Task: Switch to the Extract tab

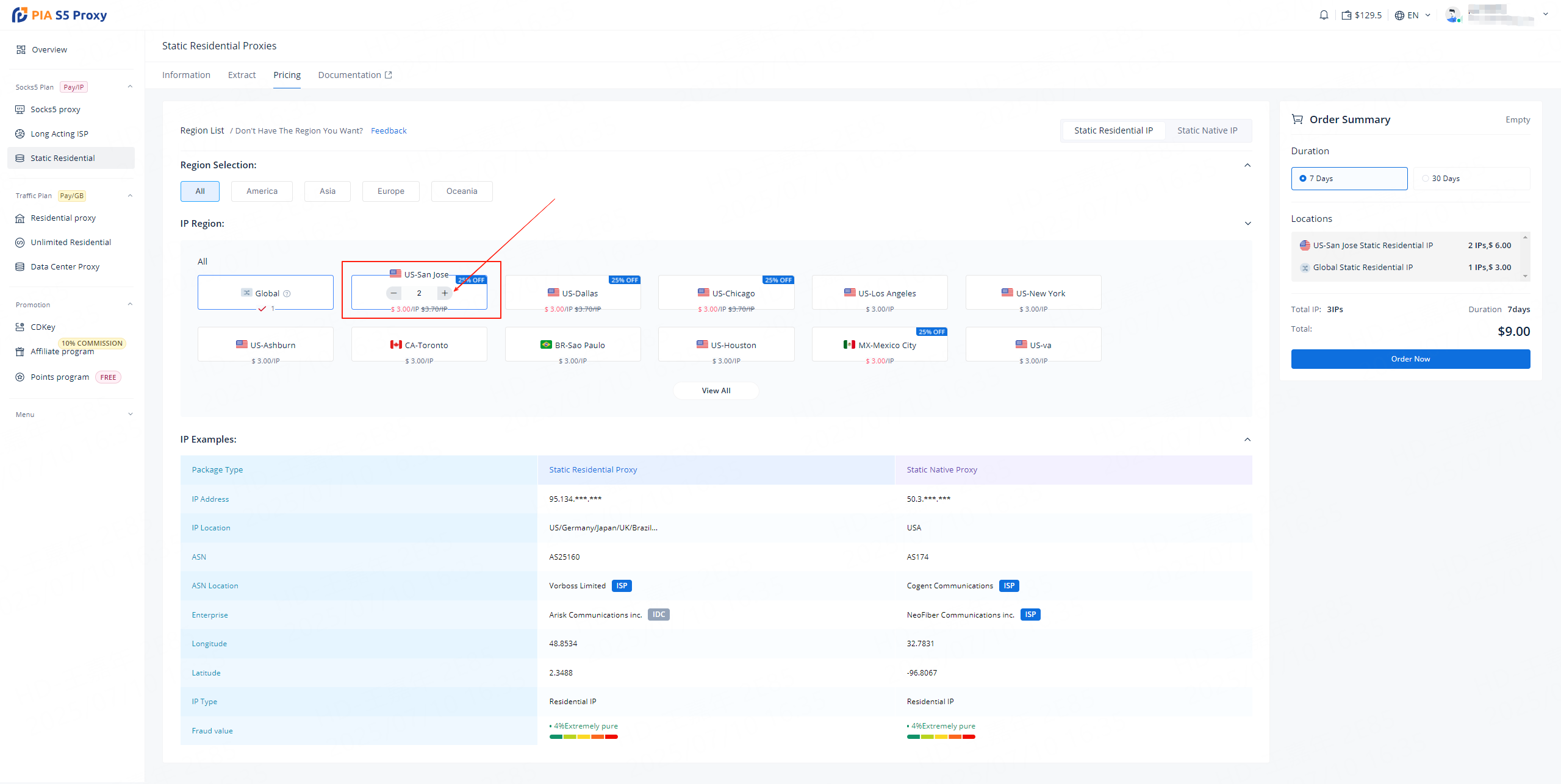Action: pos(242,75)
